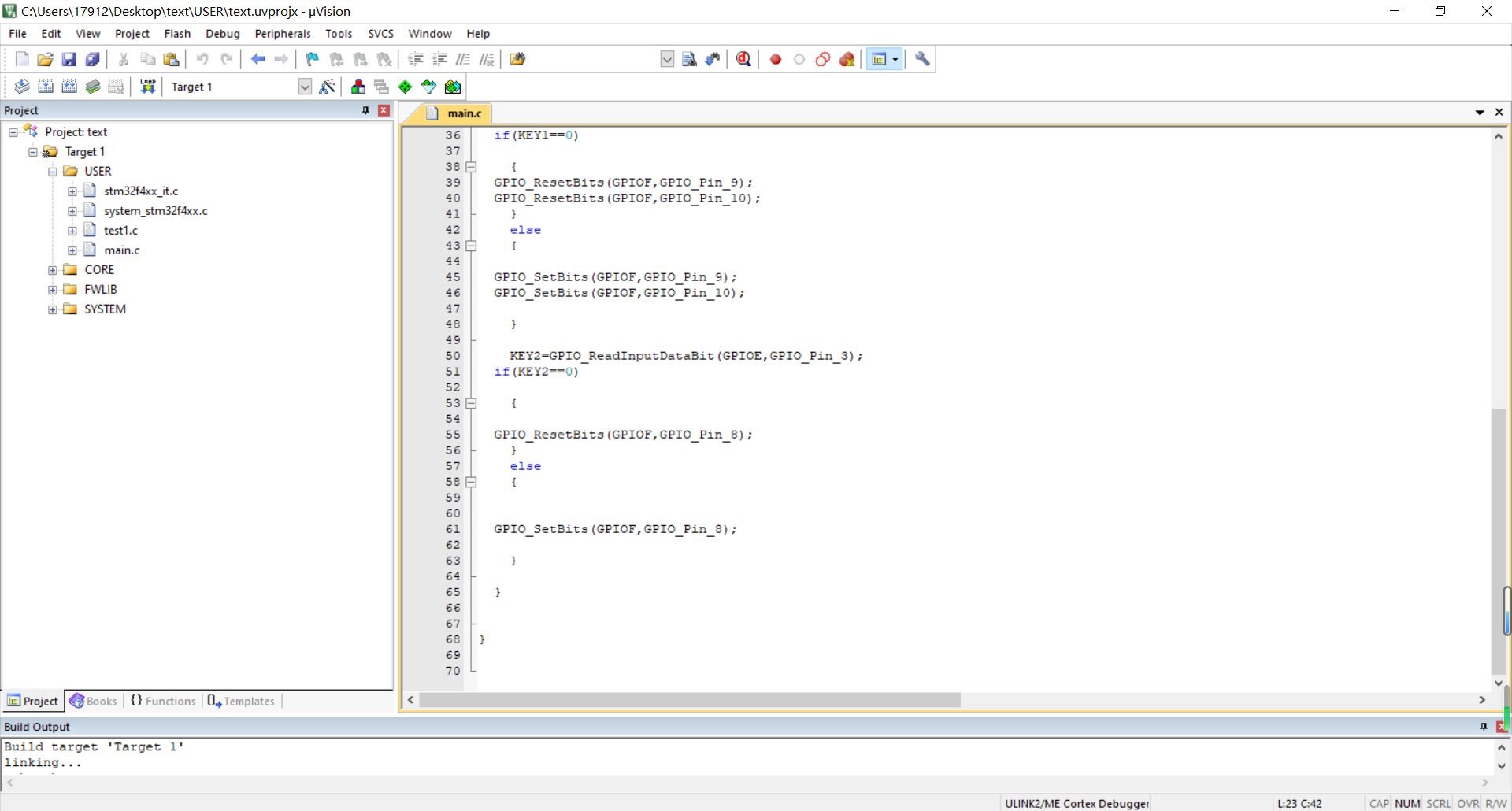The width and height of the screenshot is (1512, 811).
Task: Switch to the Templates tab
Action: [241, 701]
